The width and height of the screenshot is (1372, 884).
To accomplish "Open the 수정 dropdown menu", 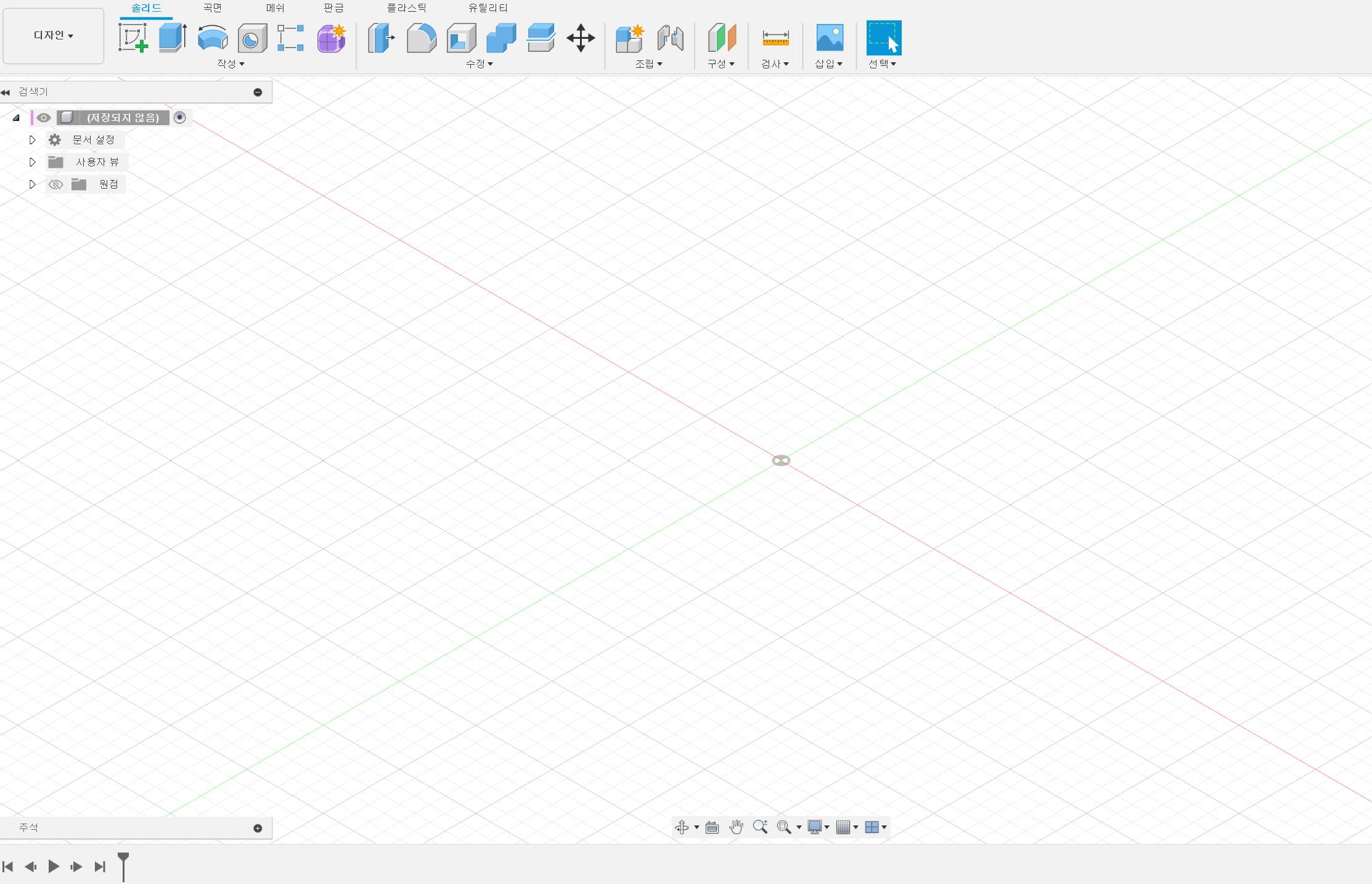I will pos(480,64).
